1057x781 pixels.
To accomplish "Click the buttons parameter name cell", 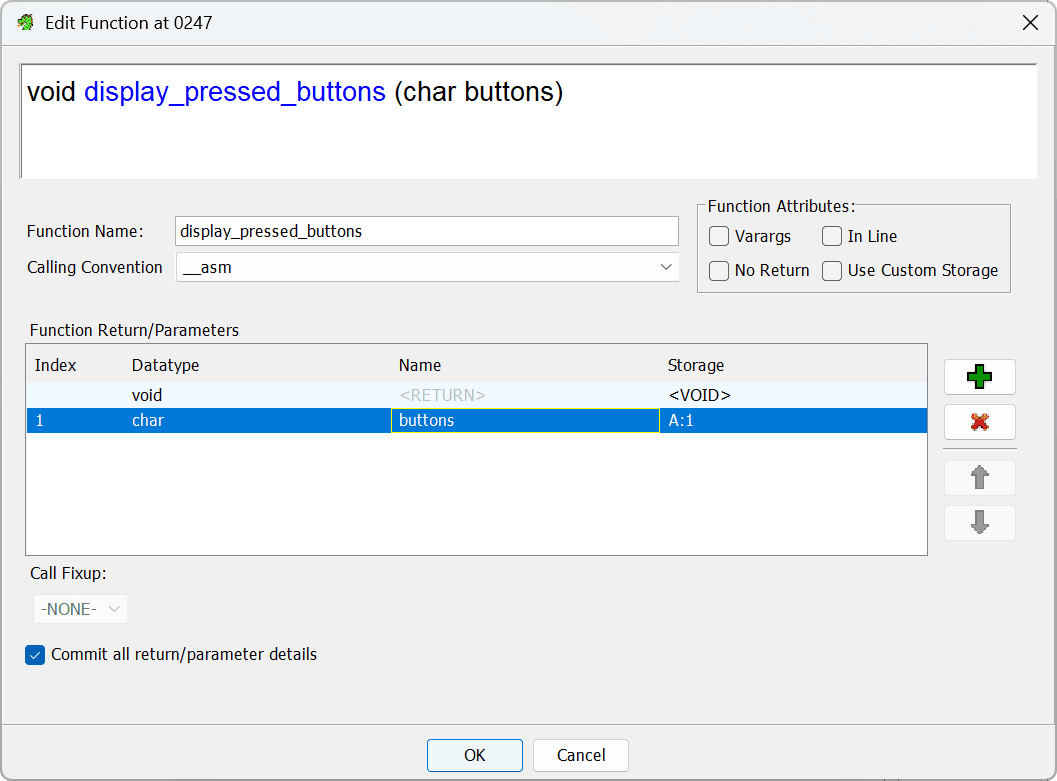I will tap(524, 421).
